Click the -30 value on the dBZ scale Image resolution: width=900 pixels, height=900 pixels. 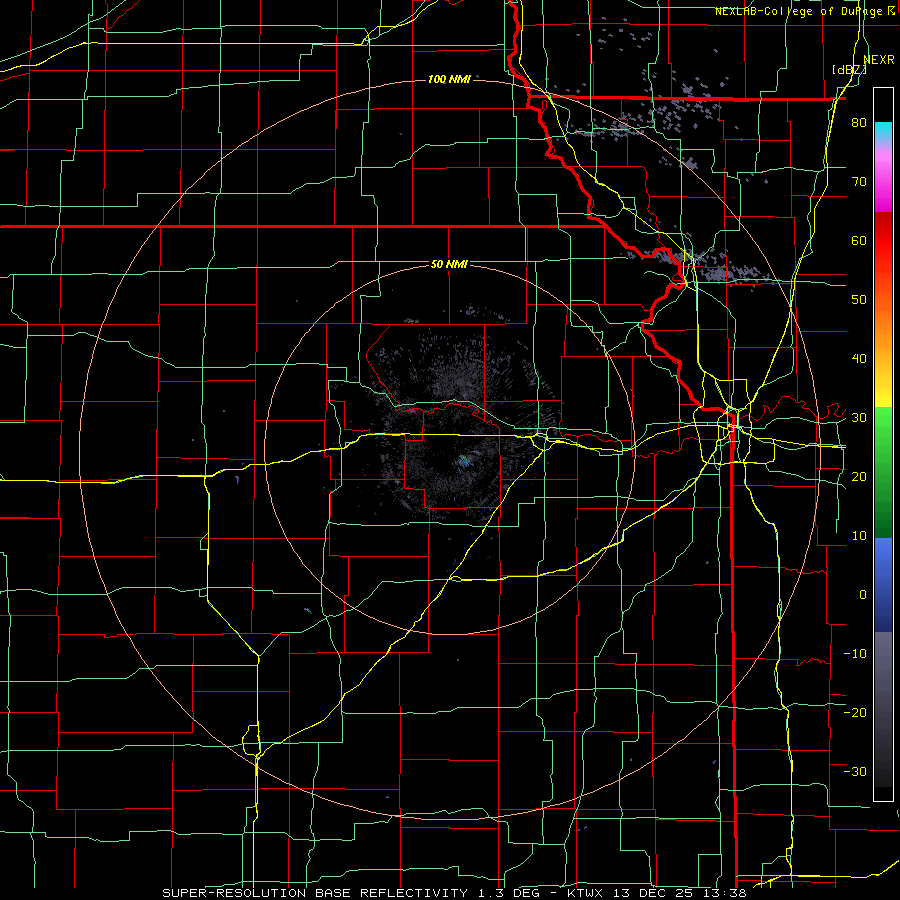(855, 771)
